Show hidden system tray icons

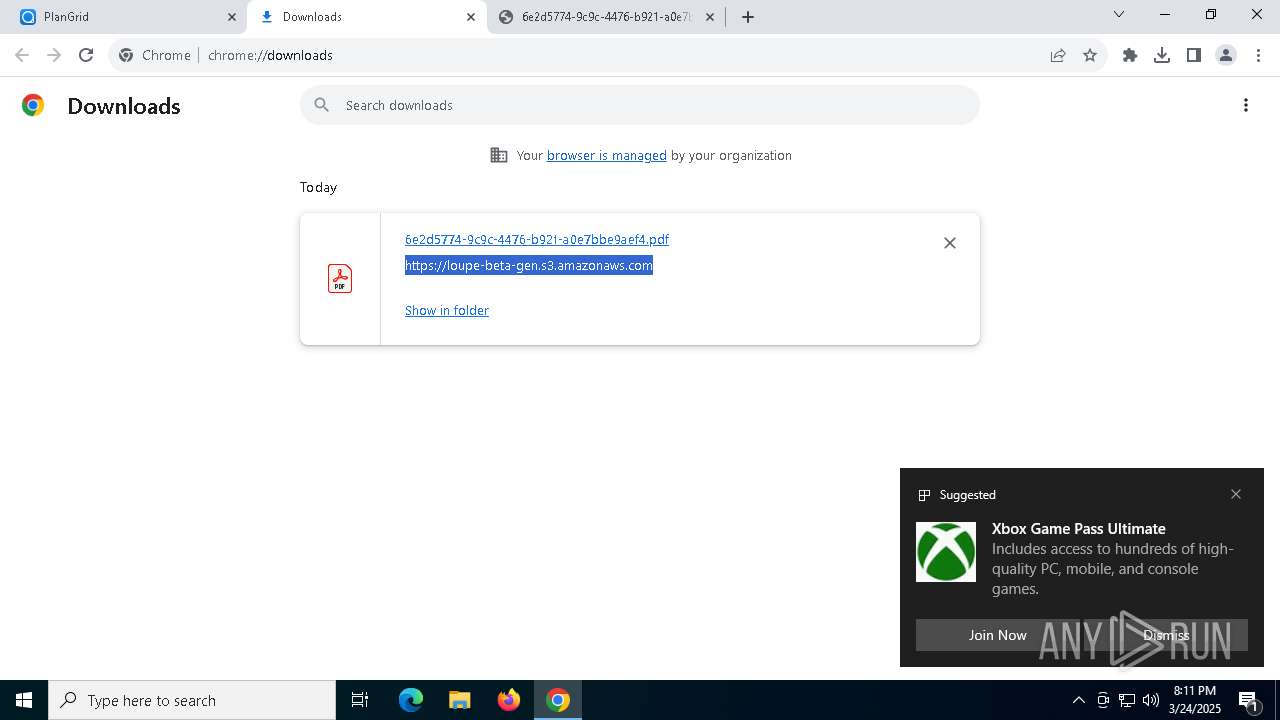click(1078, 700)
